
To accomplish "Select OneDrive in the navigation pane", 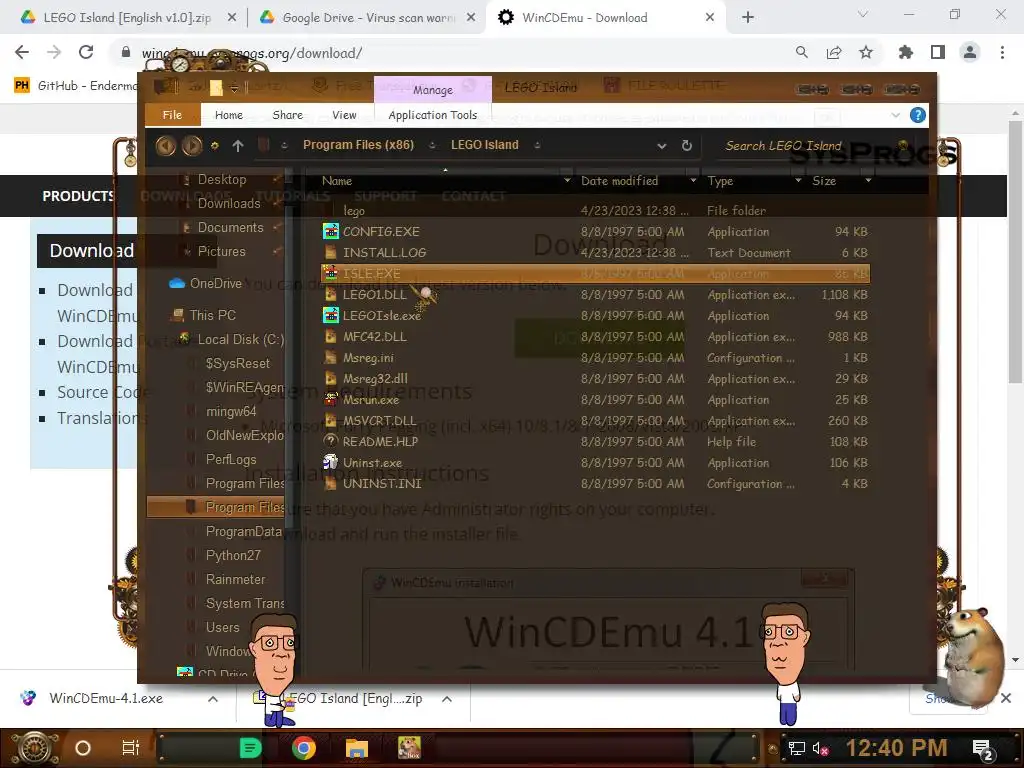I will (216, 283).
